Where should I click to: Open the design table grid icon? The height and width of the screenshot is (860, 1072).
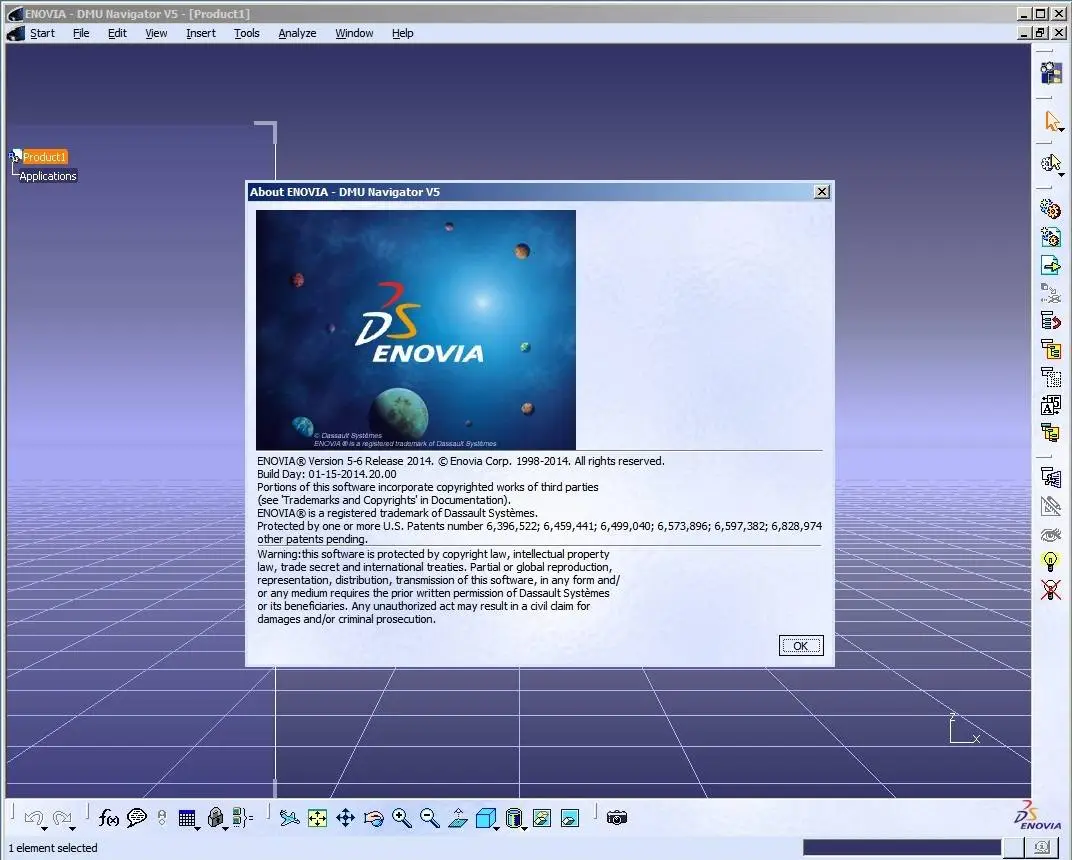click(x=186, y=818)
